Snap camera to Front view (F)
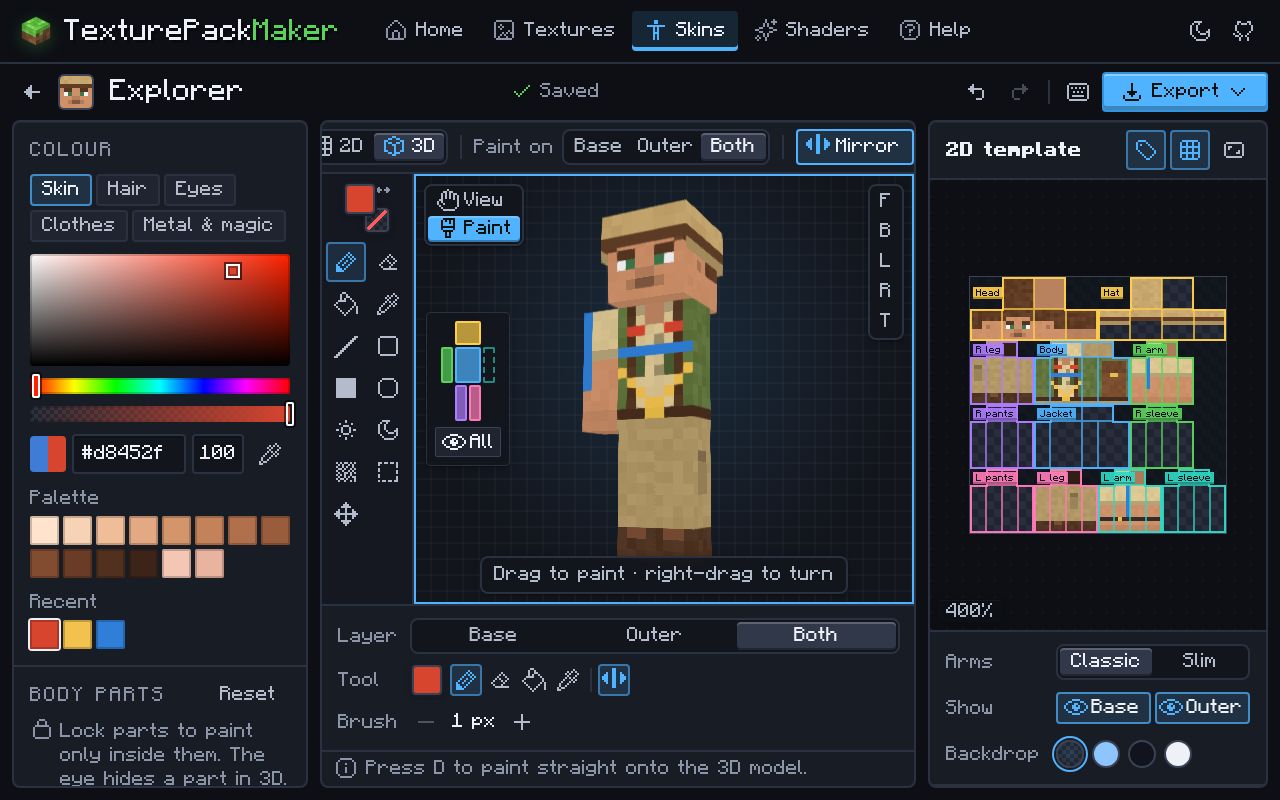The height and width of the screenshot is (800, 1280). click(885, 200)
